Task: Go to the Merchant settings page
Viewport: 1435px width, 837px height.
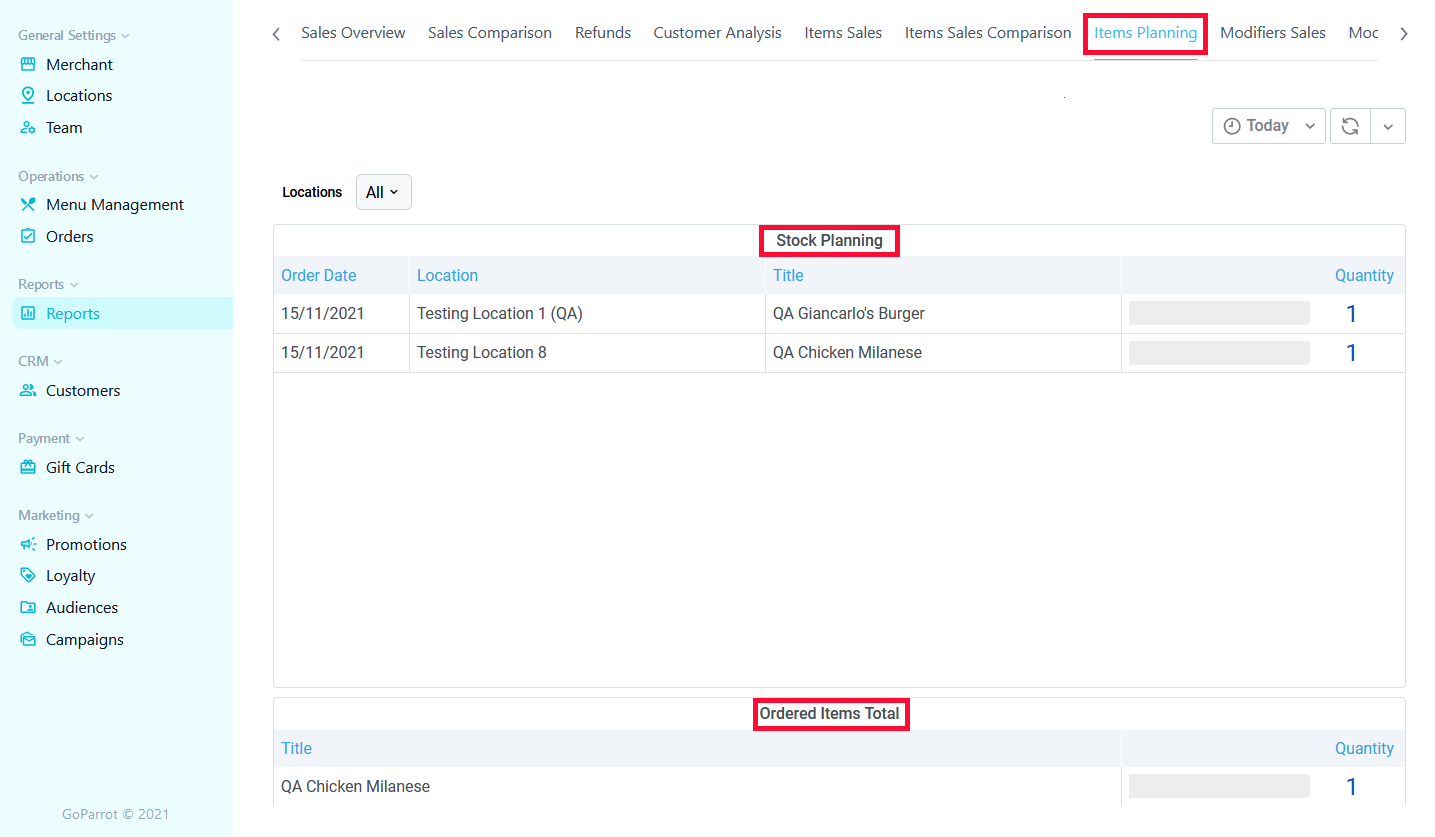Action: [79, 64]
